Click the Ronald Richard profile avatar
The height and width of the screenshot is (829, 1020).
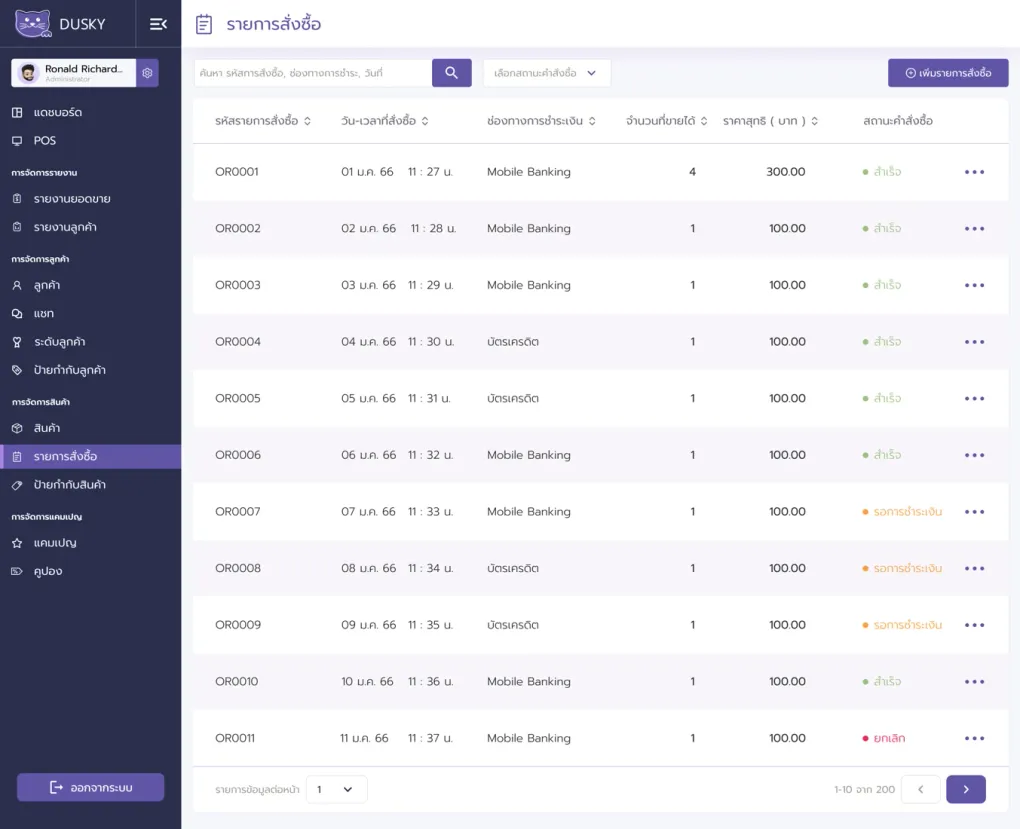click(x=28, y=73)
